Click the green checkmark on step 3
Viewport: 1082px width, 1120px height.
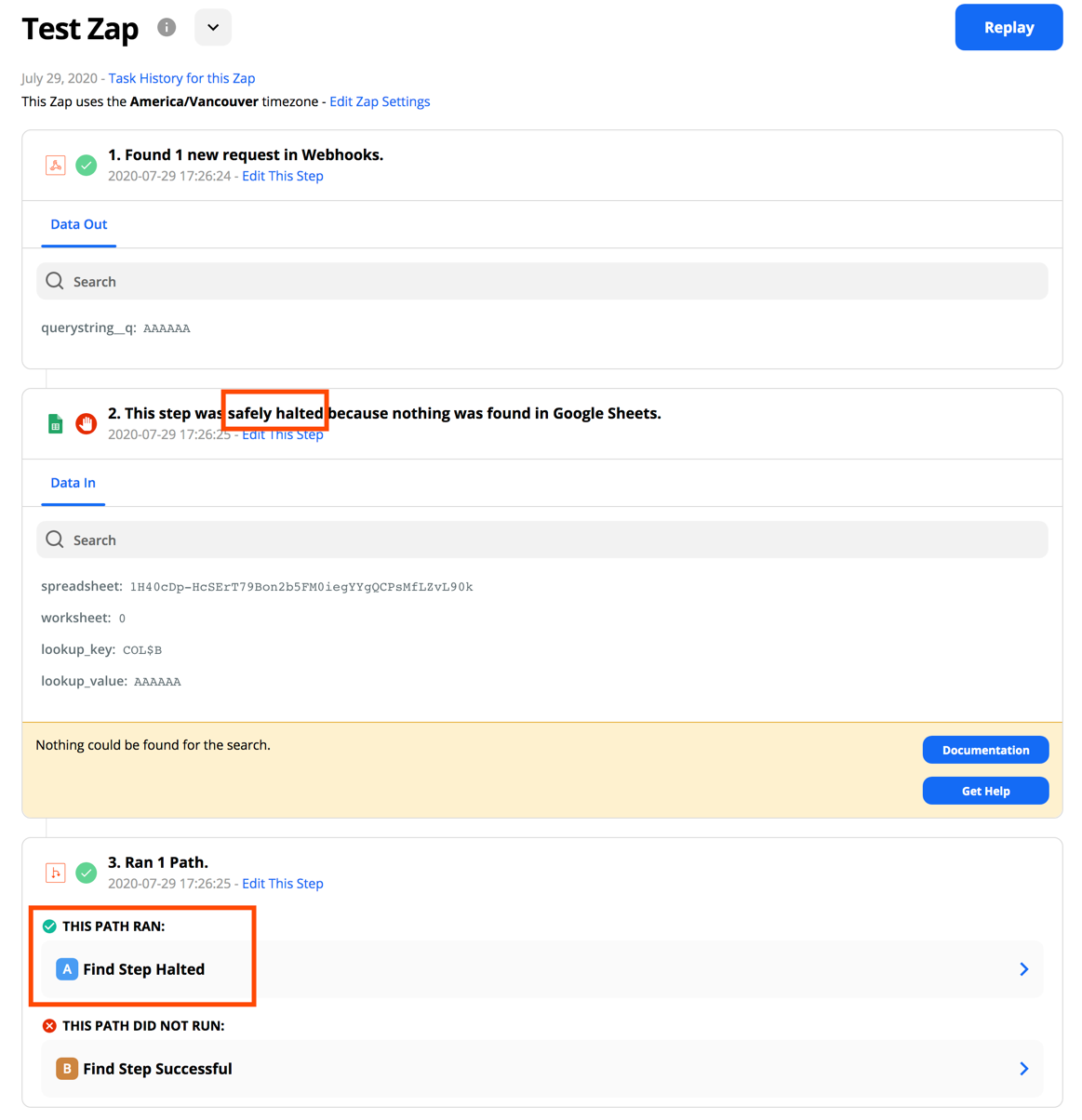[x=87, y=873]
